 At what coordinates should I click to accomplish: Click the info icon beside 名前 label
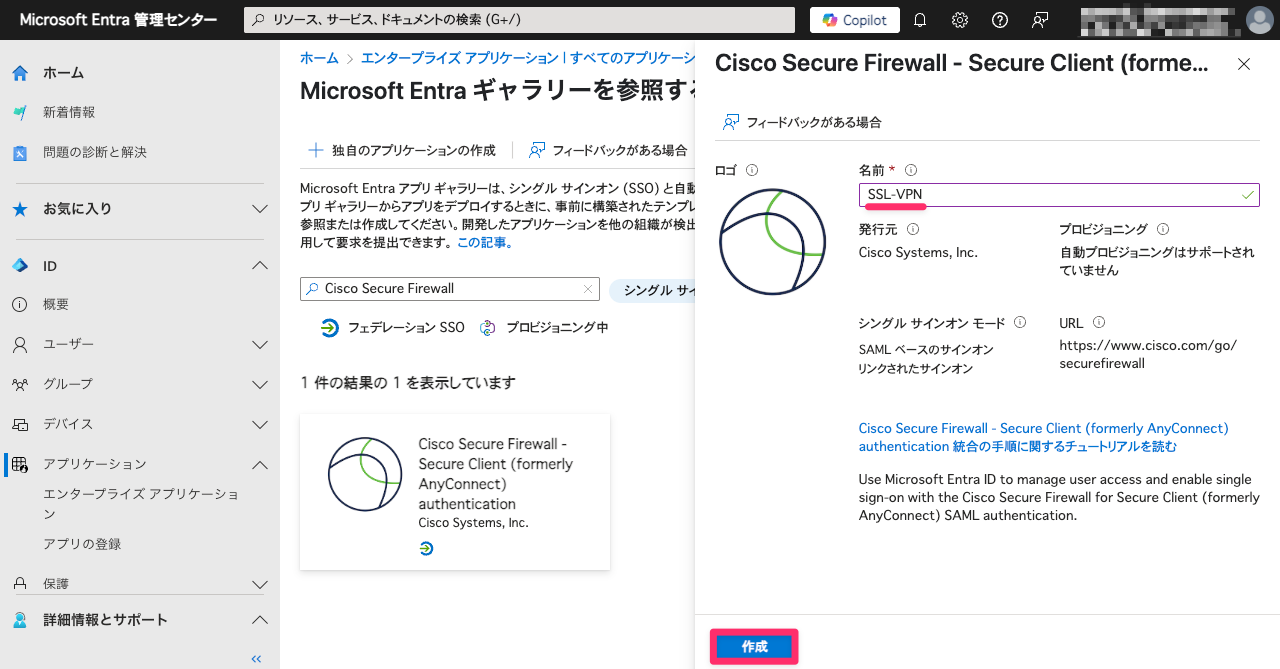click(911, 170)
